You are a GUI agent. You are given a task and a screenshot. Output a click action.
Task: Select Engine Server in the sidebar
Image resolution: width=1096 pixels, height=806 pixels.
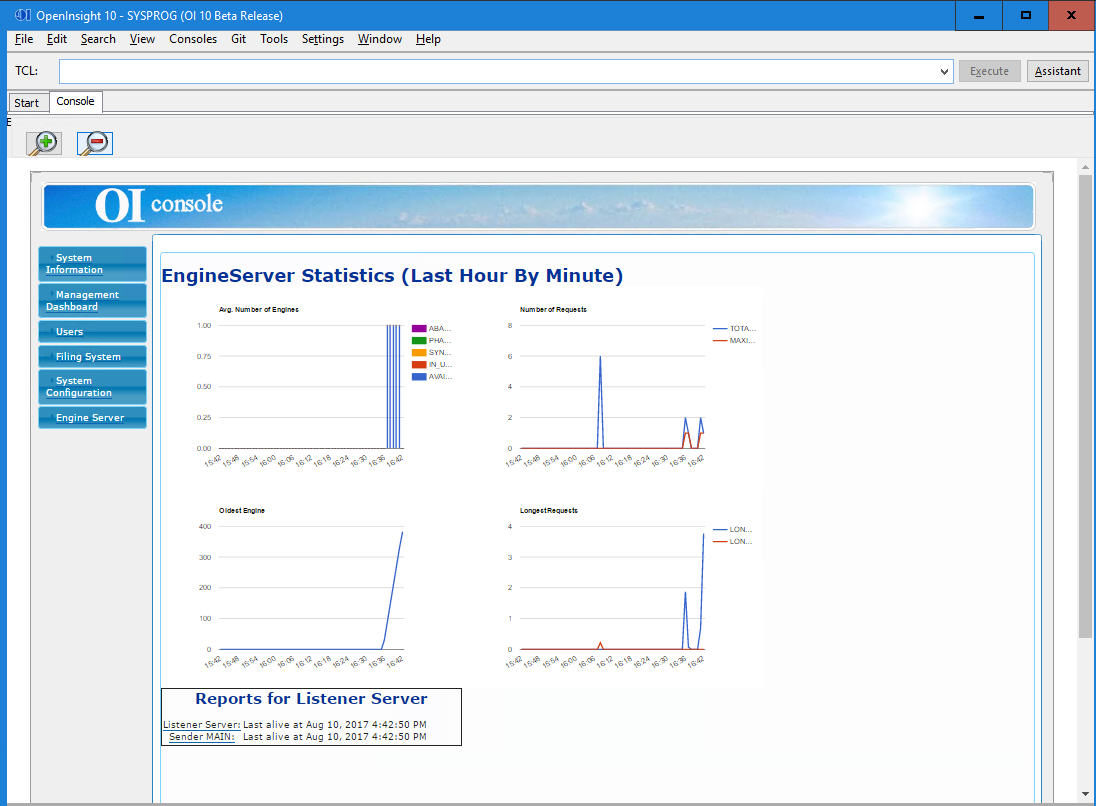(92, 417)
